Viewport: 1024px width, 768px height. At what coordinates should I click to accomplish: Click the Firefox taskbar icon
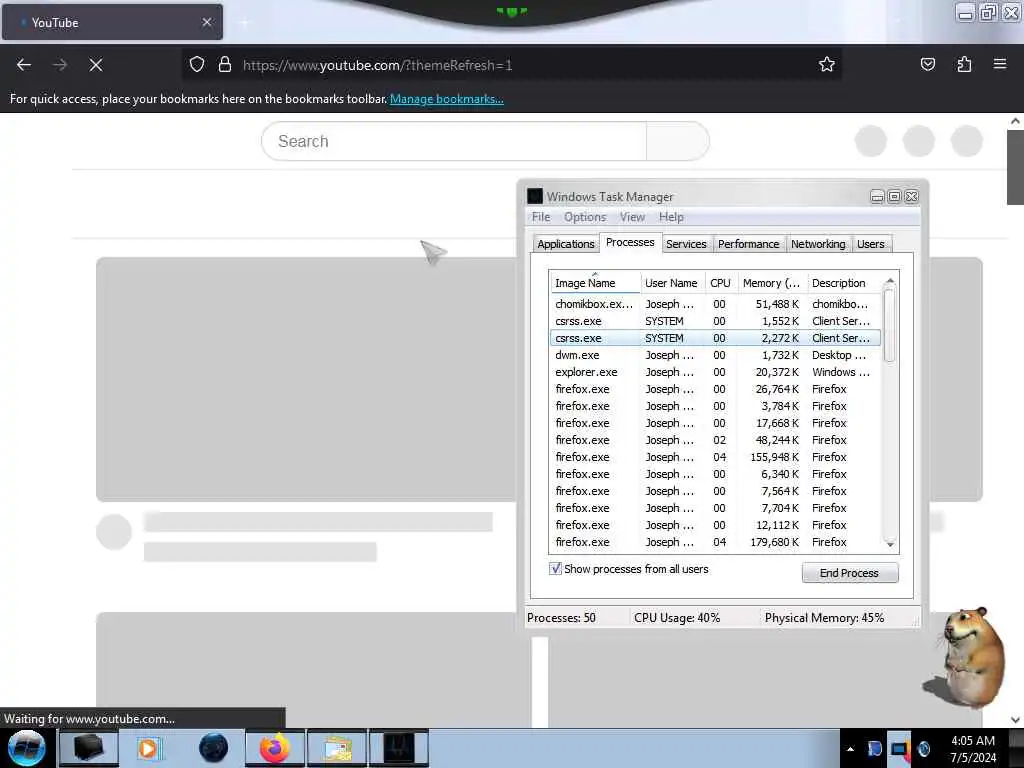274,748
